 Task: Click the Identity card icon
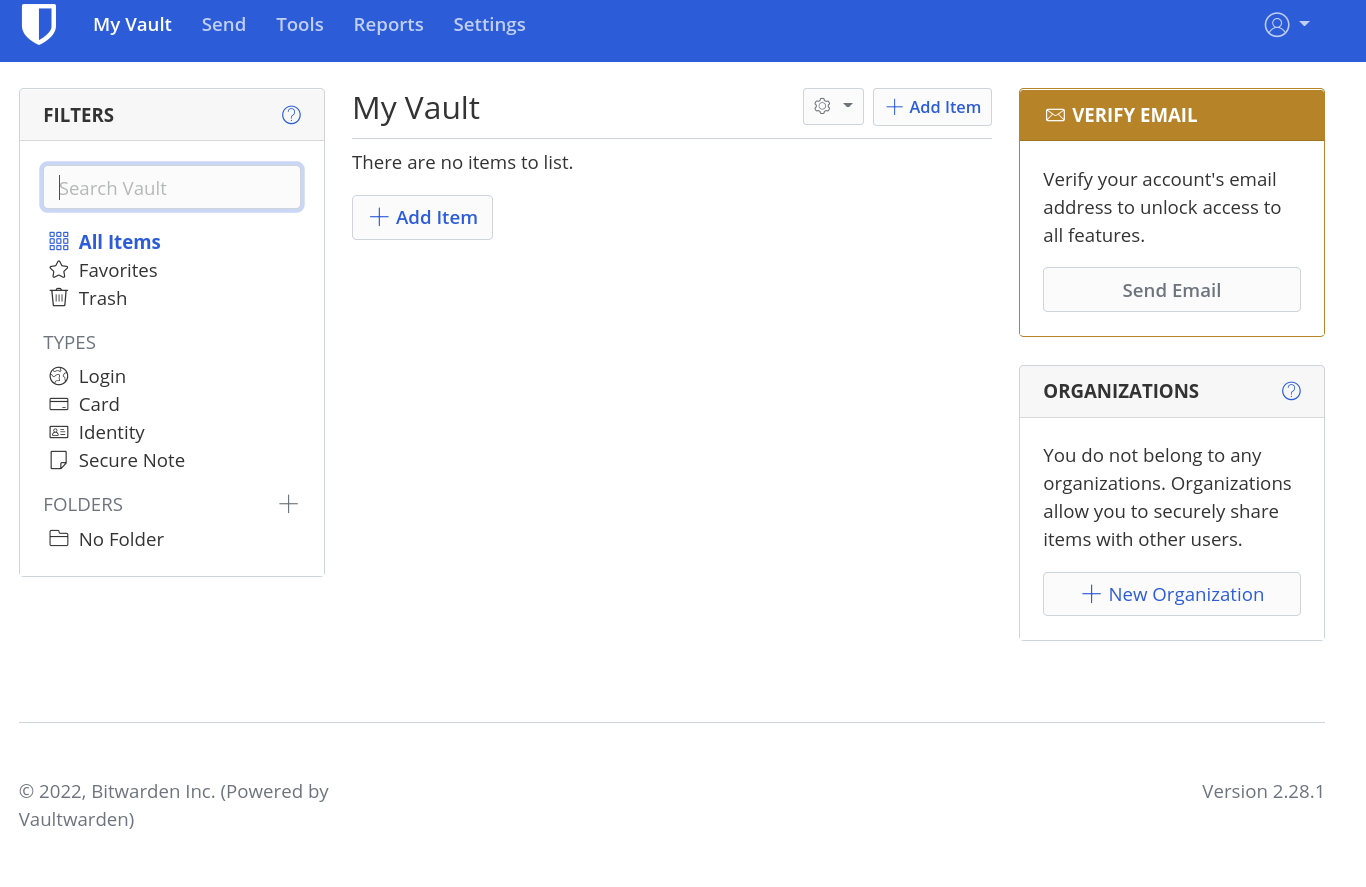click(x=59, y=432)
